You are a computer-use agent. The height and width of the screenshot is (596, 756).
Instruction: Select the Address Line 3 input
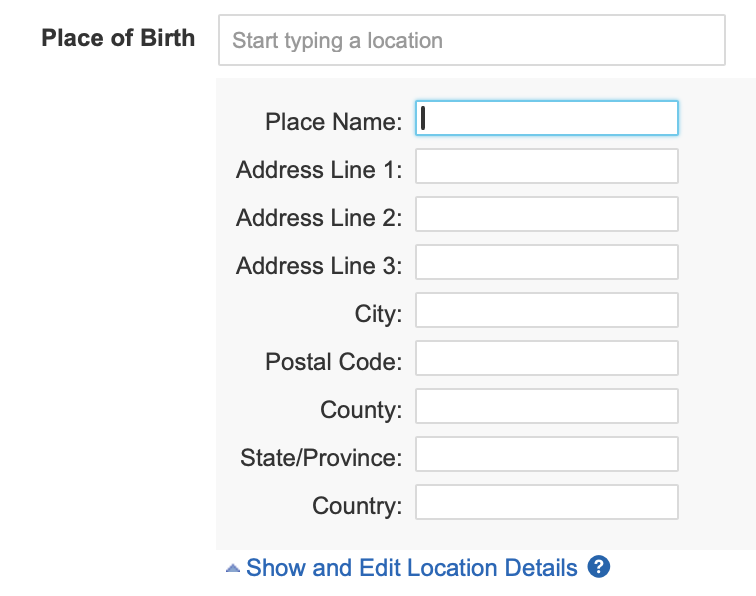coord(547,262)
